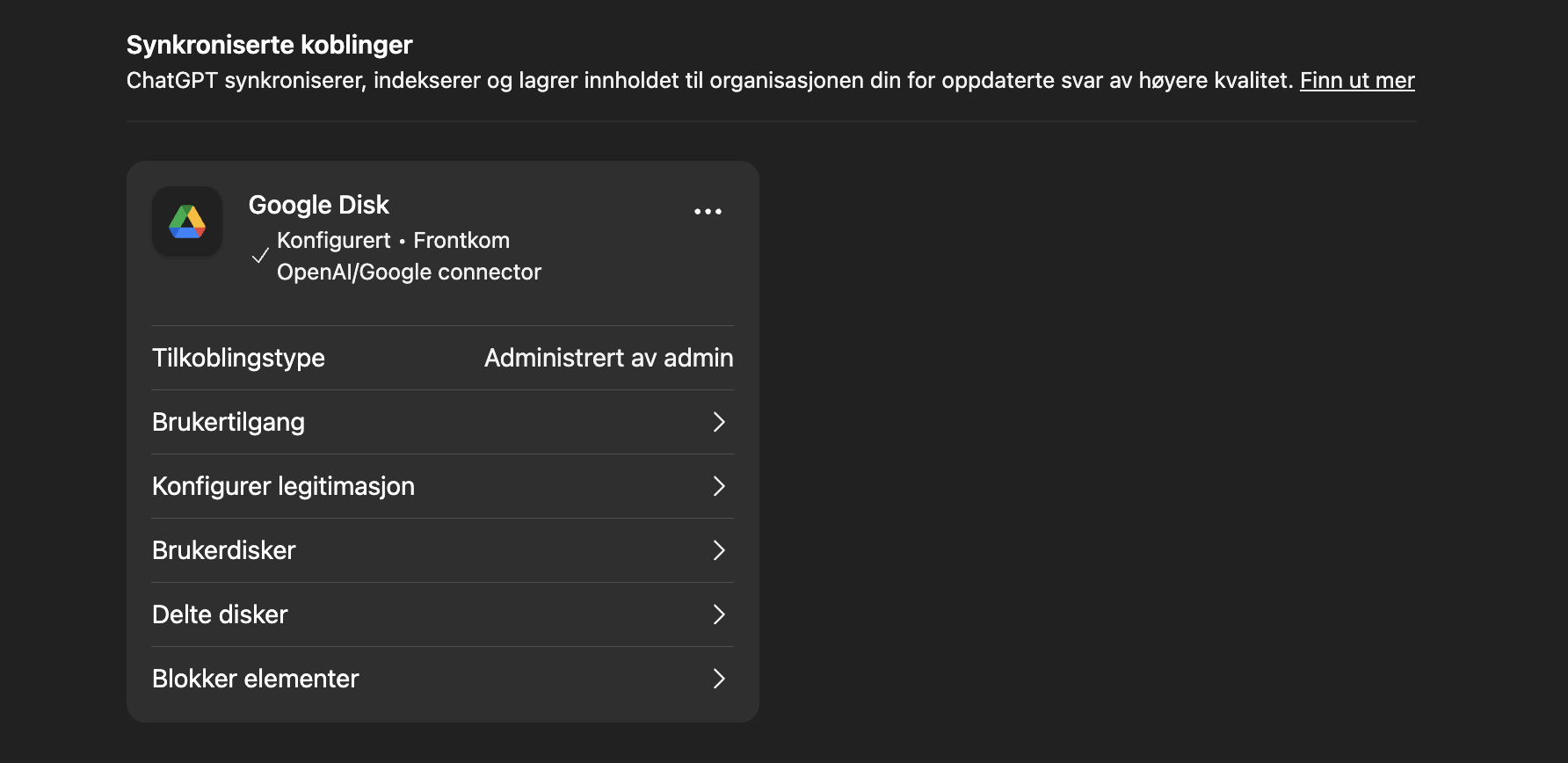This screenshot has height=763, width=1568.
Task: Open Konfigurer legitimasjon settings
Action: click(283, 486)
